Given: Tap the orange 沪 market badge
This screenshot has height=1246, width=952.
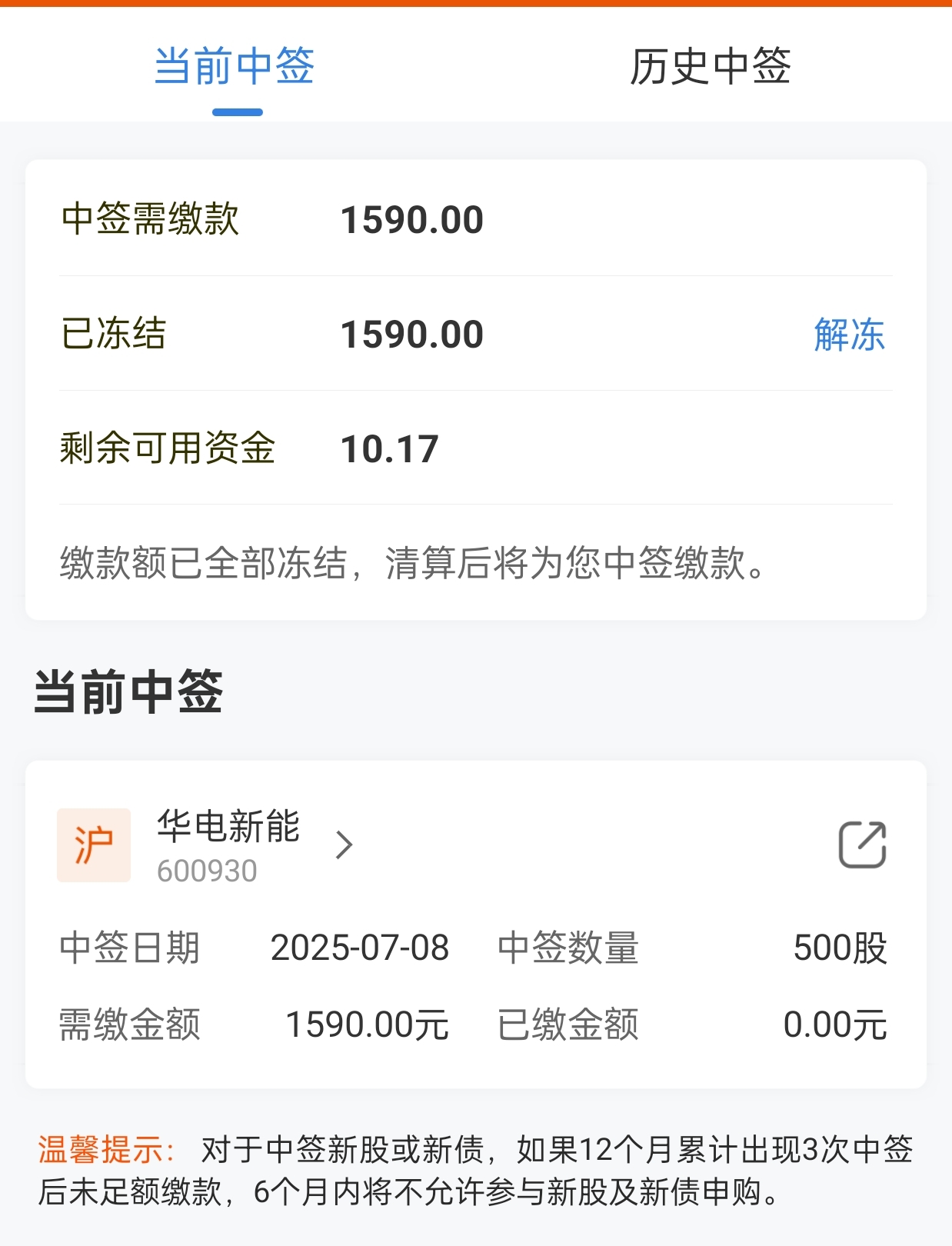Looking at the screenshot, I should click(x=94, y=845).
